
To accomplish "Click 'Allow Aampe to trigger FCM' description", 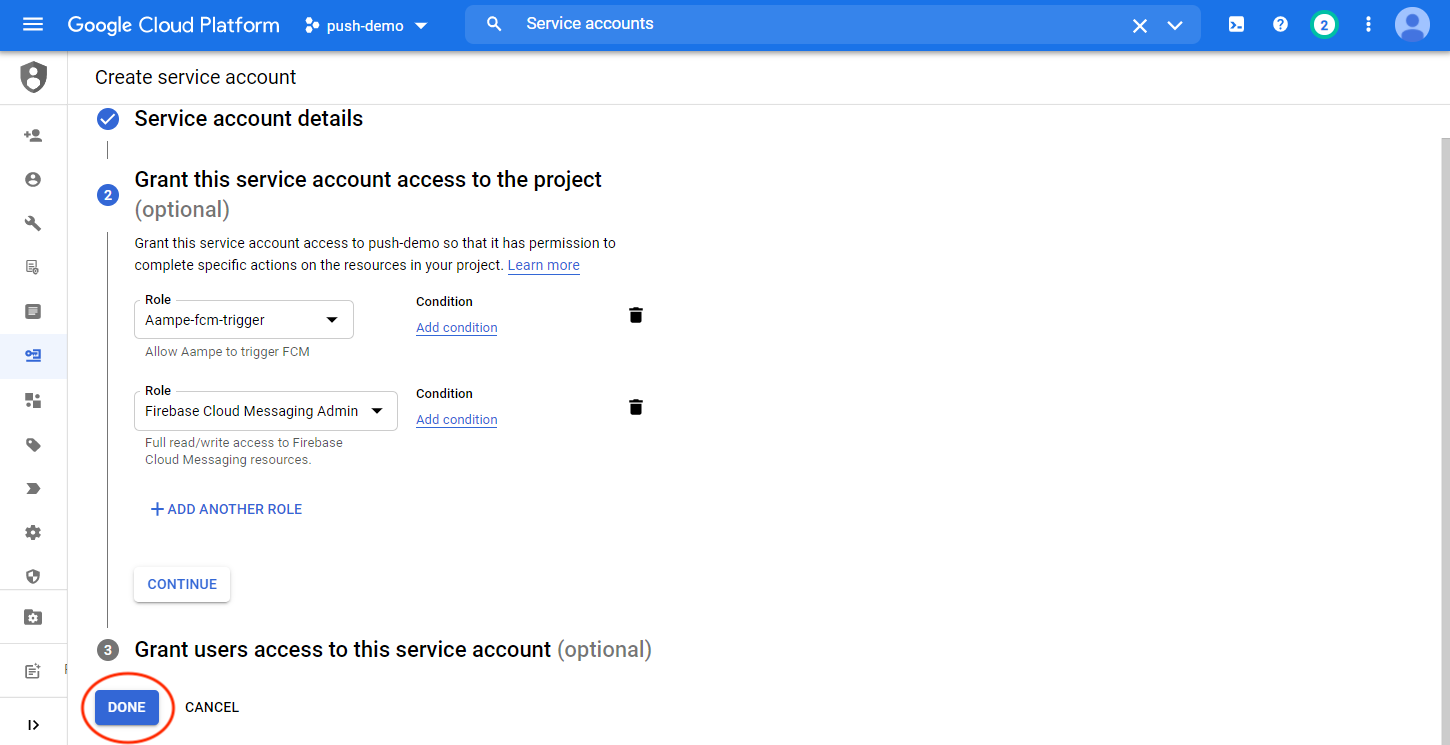I will tap(228, 352).
